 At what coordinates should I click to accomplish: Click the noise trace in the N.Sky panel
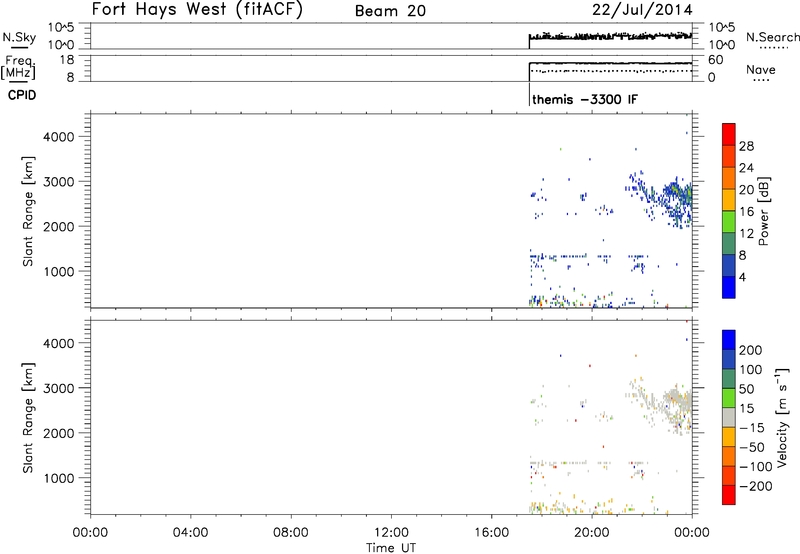point(611,36)
